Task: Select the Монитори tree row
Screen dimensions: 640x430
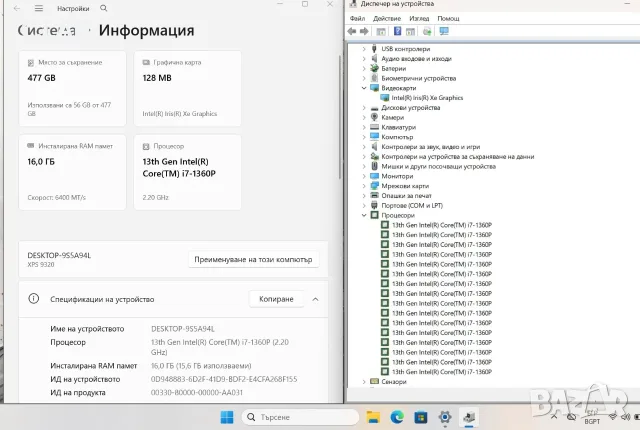Action: [397, 176]
